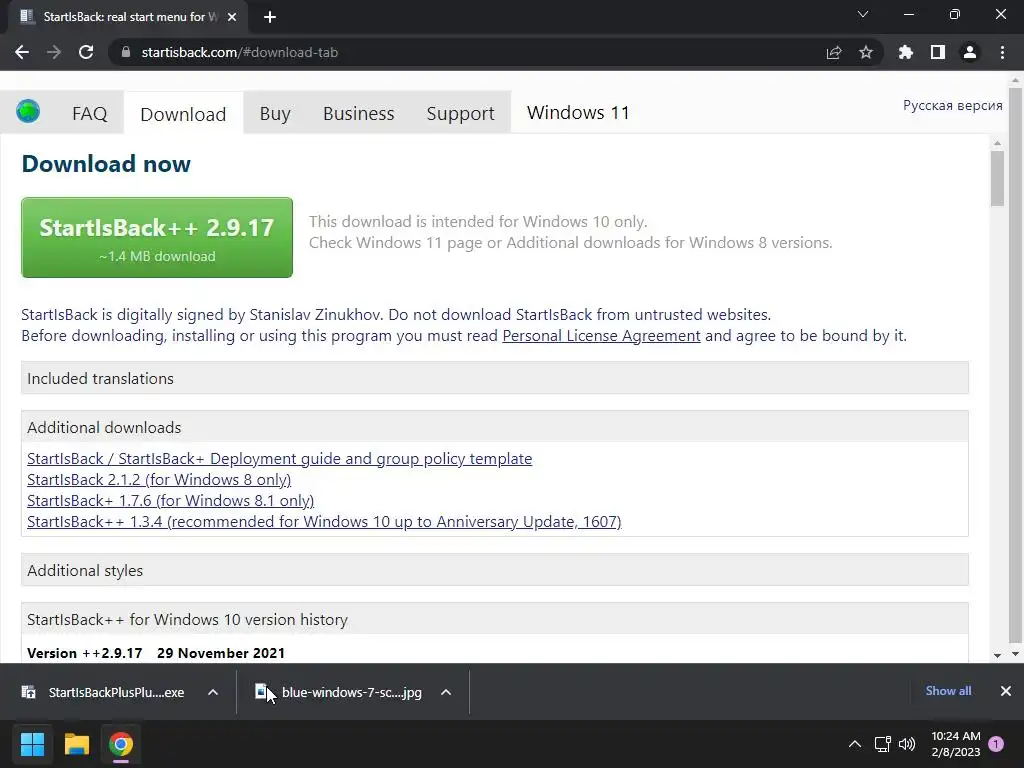Open the Windows Start menu
The width and height of the screenshot is (1024, 768).
pyautogui.click(x=32, y=744)
